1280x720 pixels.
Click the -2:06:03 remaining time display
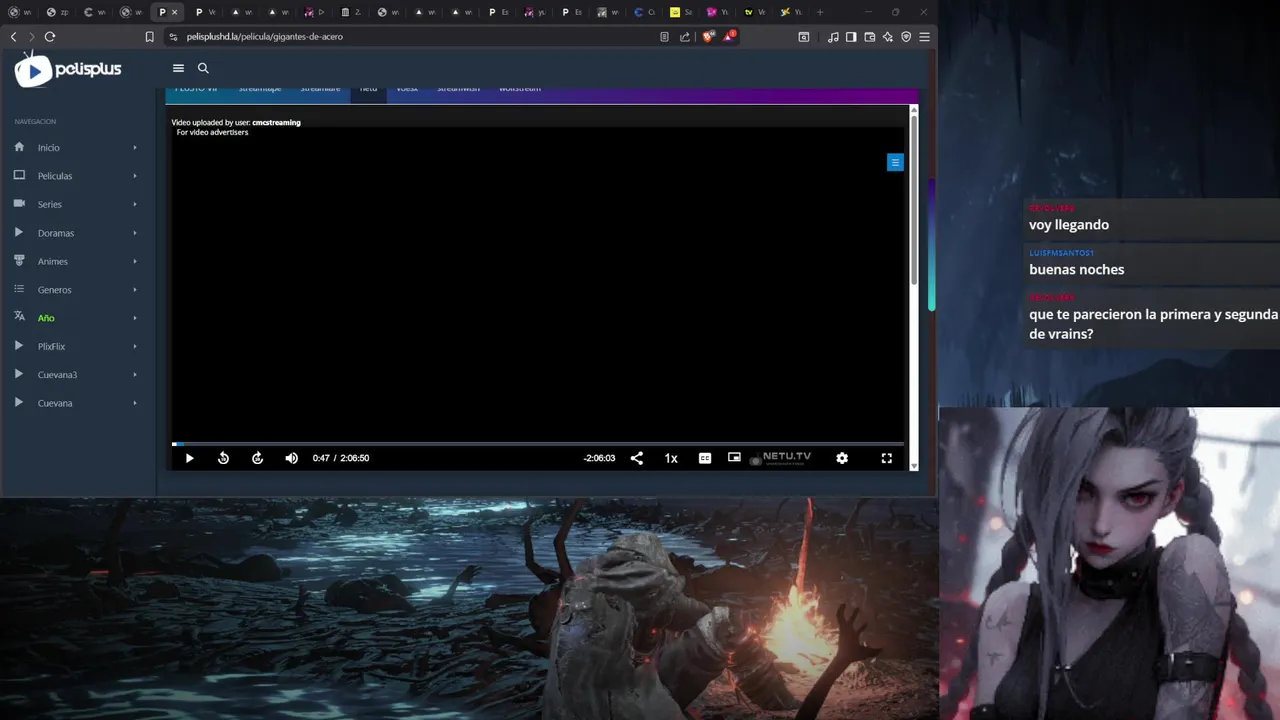pyautogui.click(x=599, y=458)
